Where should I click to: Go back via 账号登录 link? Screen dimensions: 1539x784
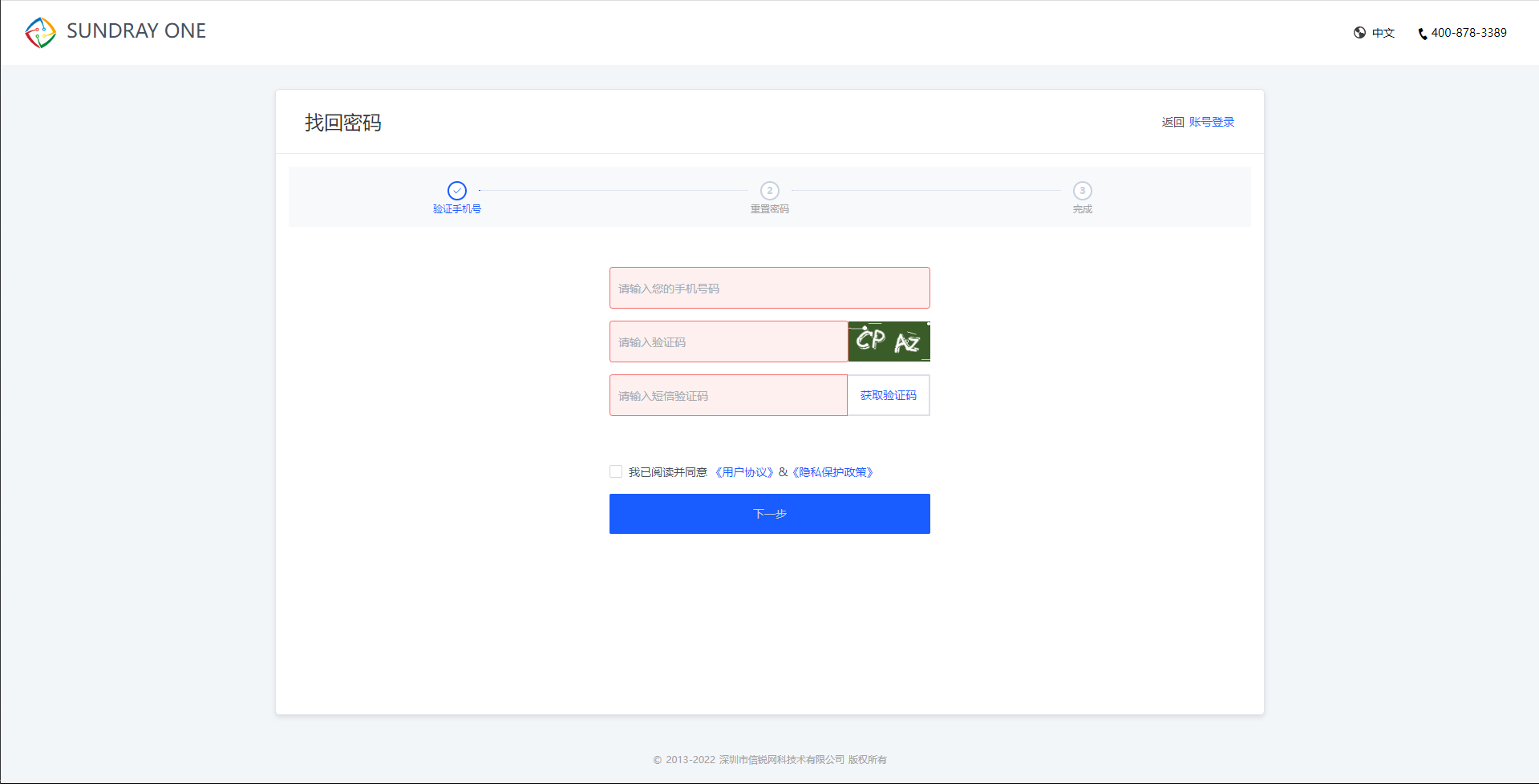(x=1211, y=122)
